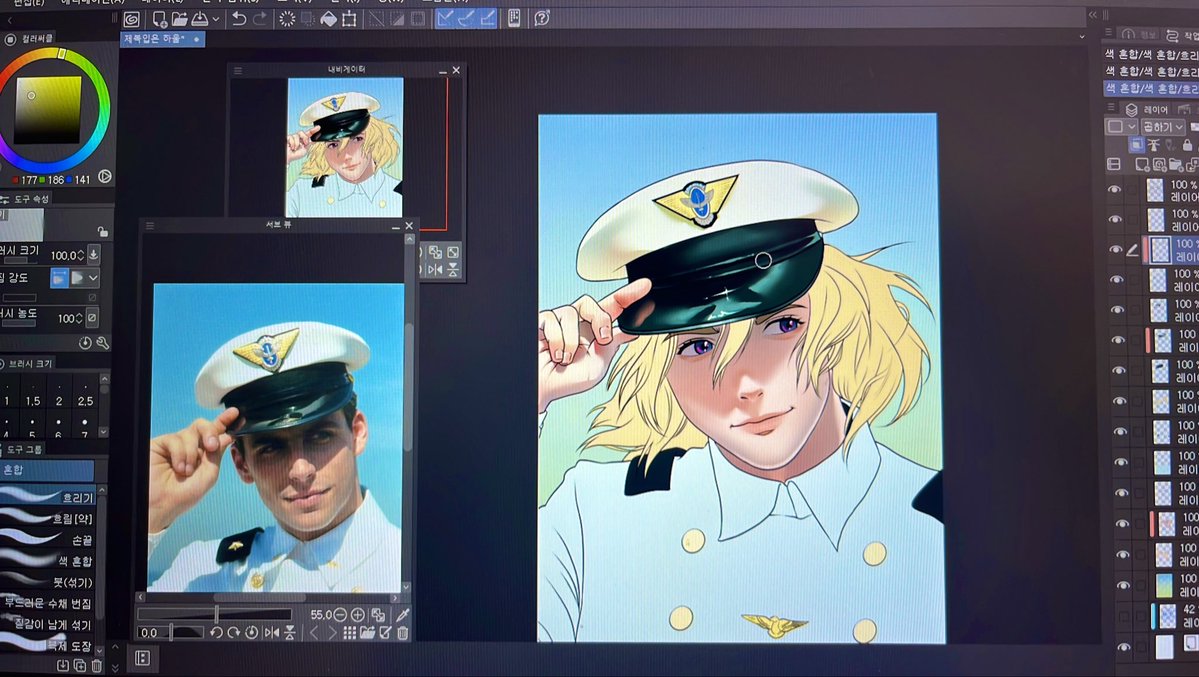
Task: Choose the 색 혼합 sub tool
Action: [47, 561]
